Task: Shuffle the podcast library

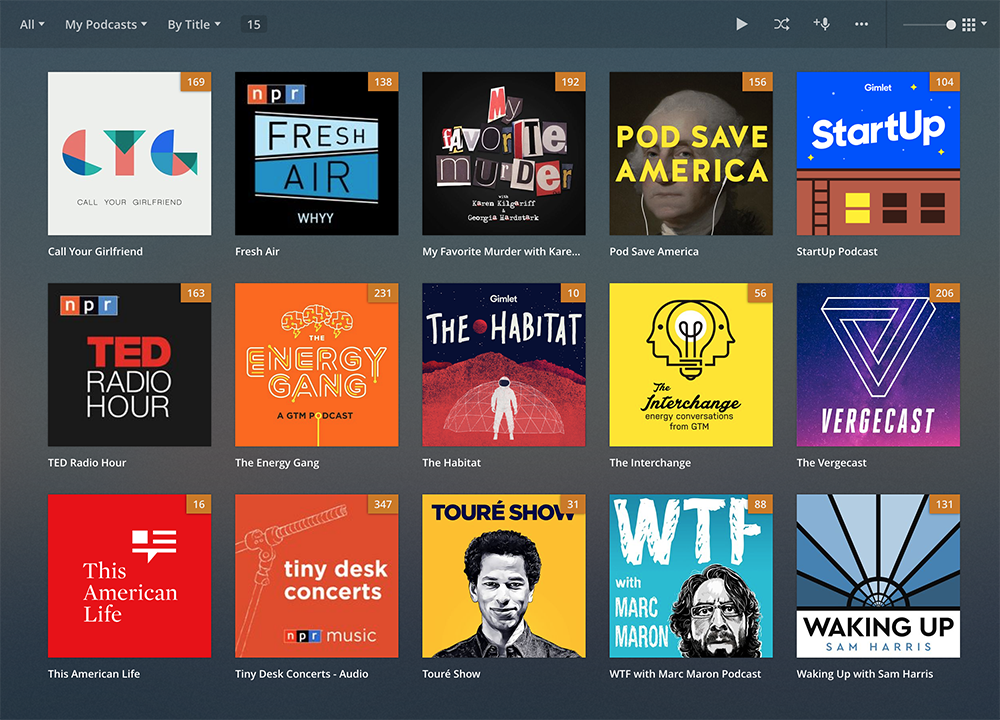Action: pos(781,24)
